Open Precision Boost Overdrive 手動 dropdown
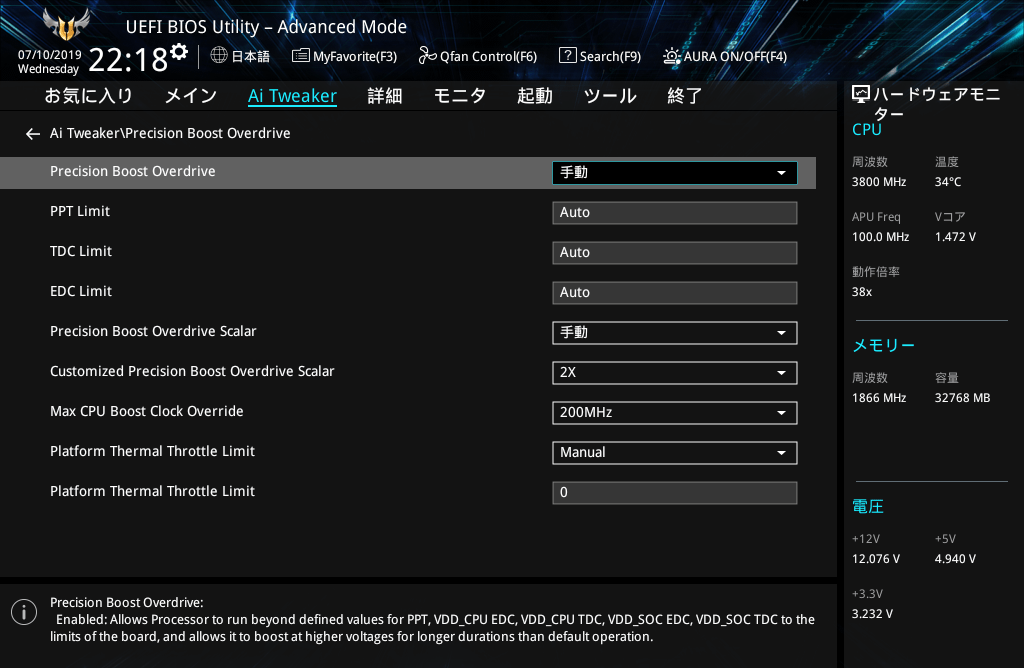 coord(675,173)
